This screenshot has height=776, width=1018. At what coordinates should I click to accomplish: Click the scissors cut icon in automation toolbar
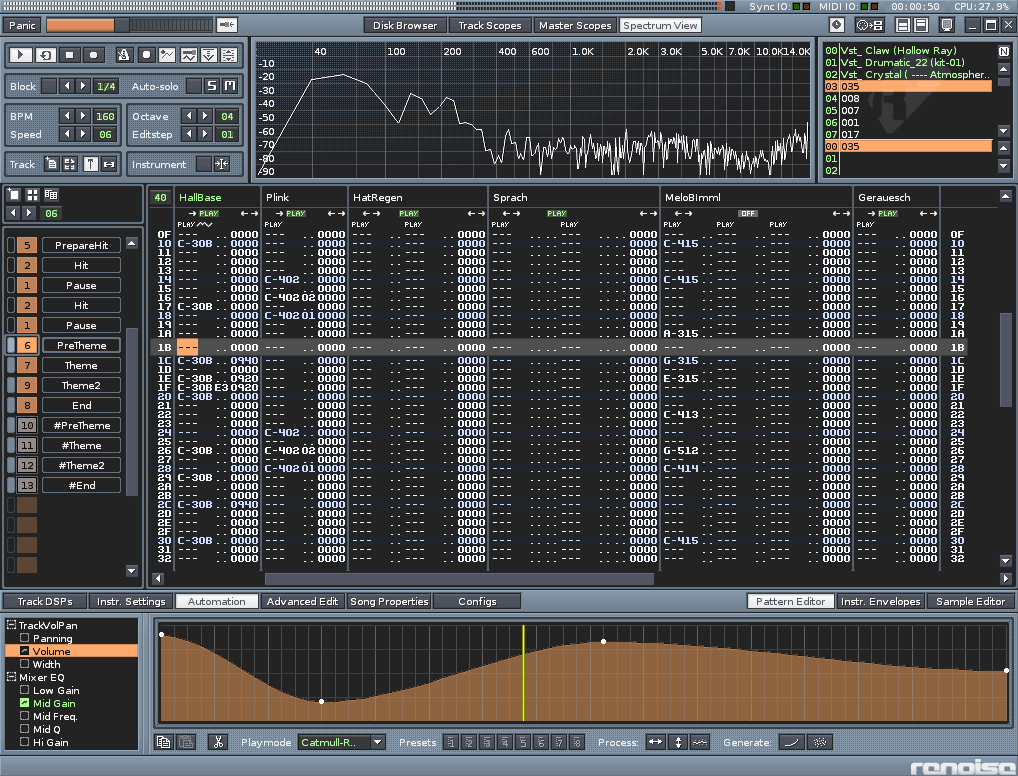tap(217, 742)
